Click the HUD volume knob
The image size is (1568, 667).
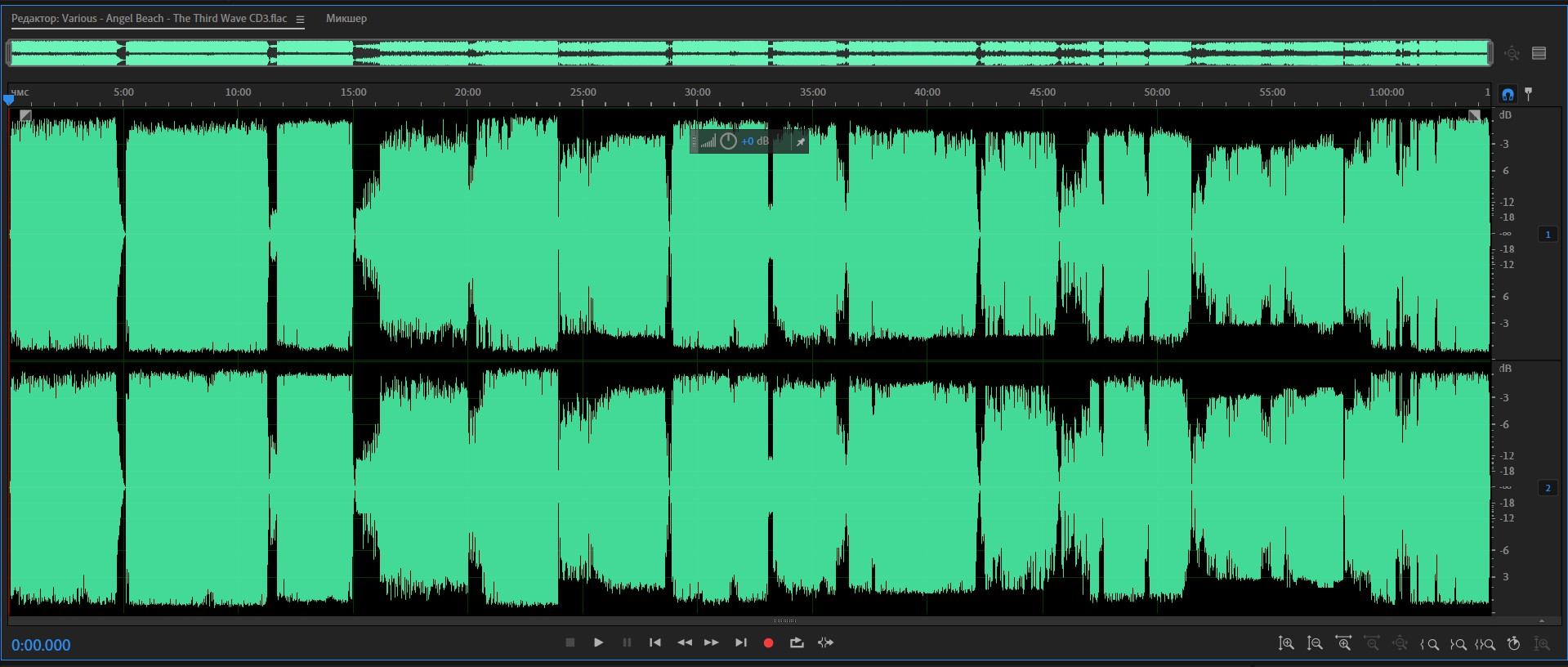pos(728,141)
